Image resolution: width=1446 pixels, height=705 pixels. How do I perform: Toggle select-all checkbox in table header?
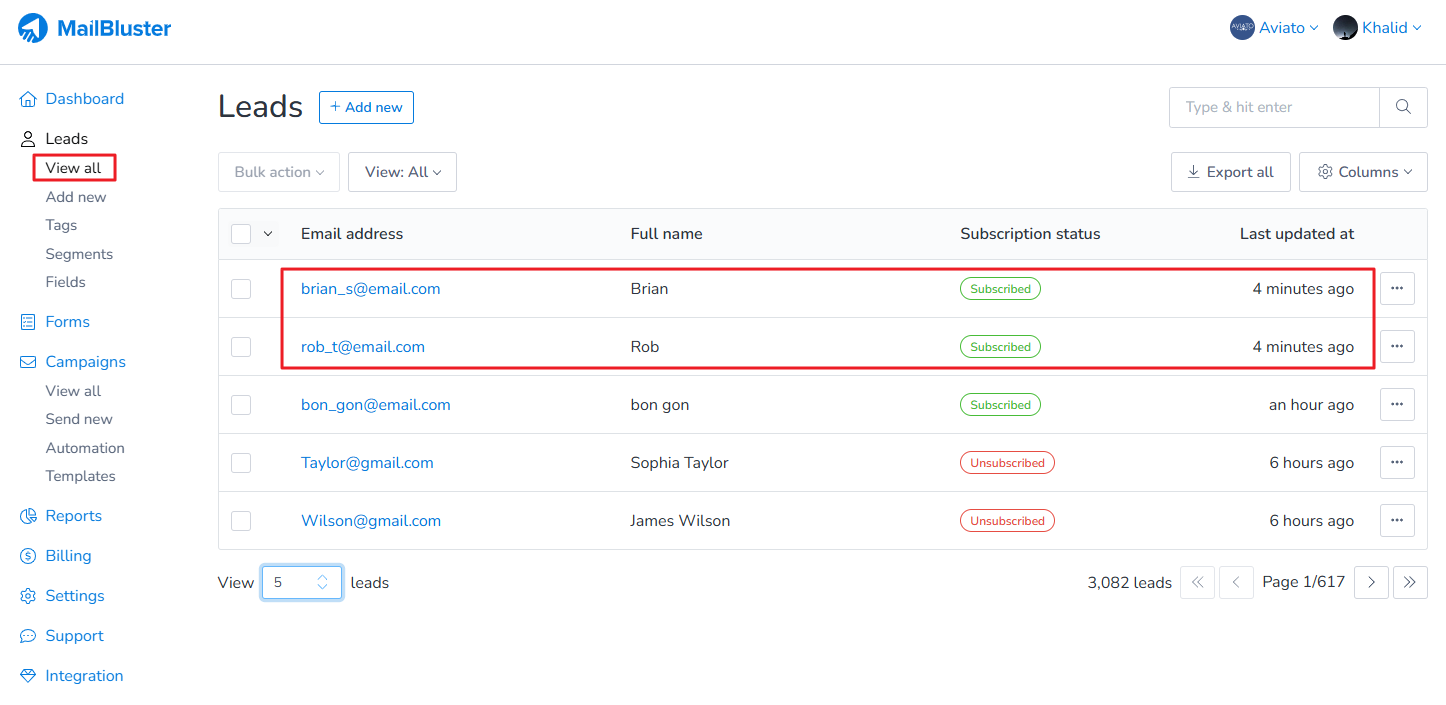[241, 234]
